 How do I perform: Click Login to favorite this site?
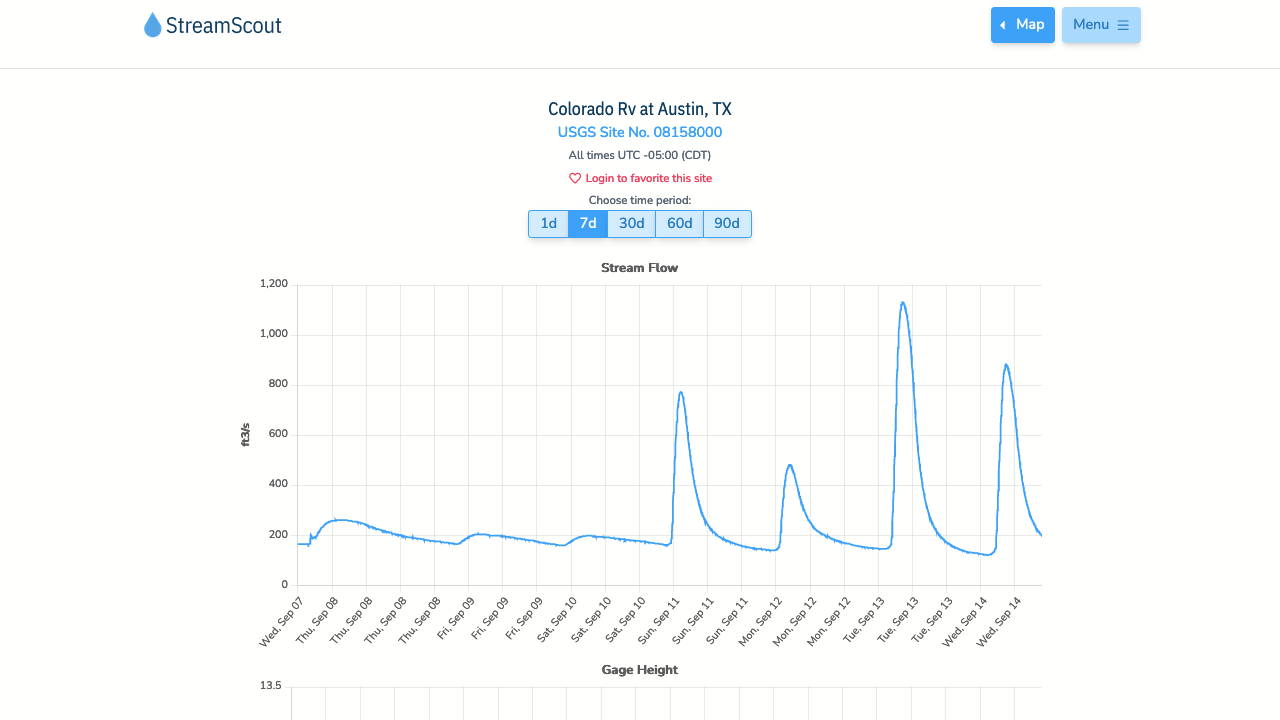649,178
